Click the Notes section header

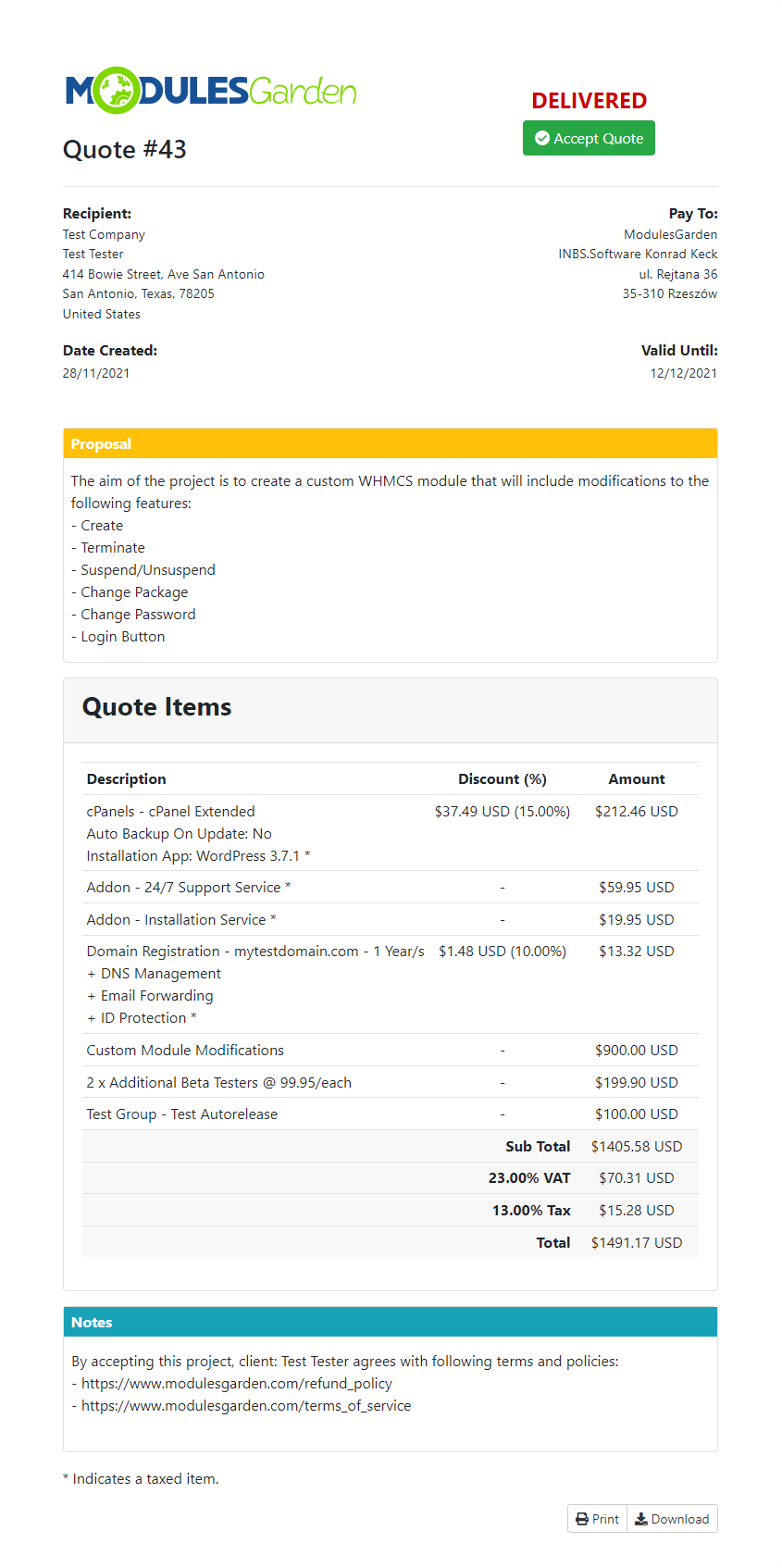pos(391,1322)
